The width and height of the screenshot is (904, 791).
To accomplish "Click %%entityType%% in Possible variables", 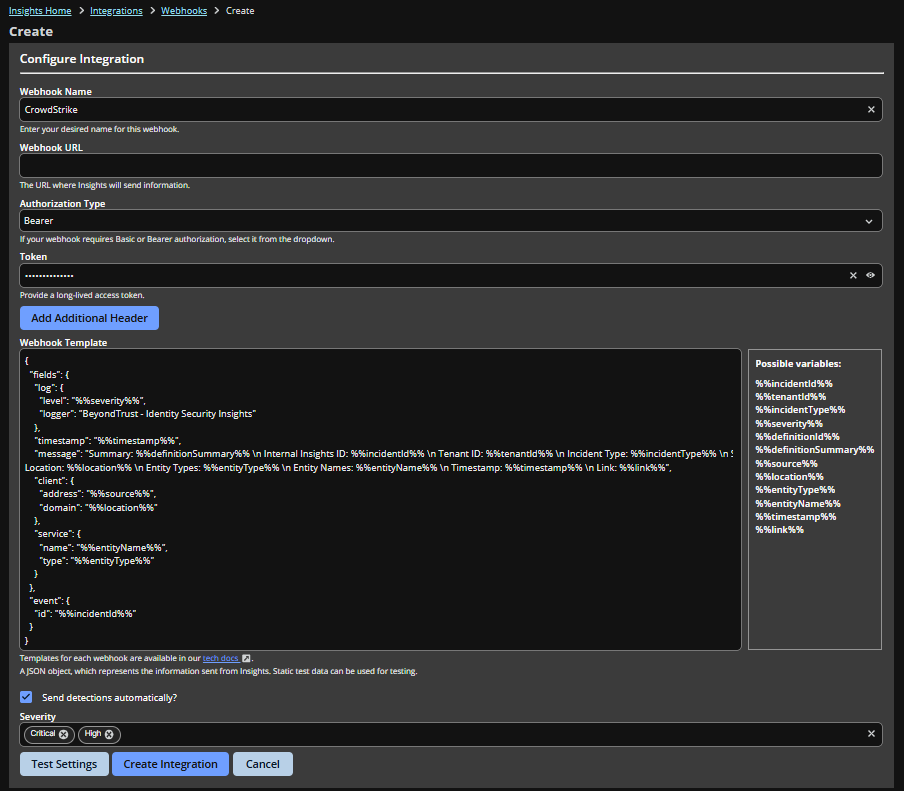I will 795,490.
